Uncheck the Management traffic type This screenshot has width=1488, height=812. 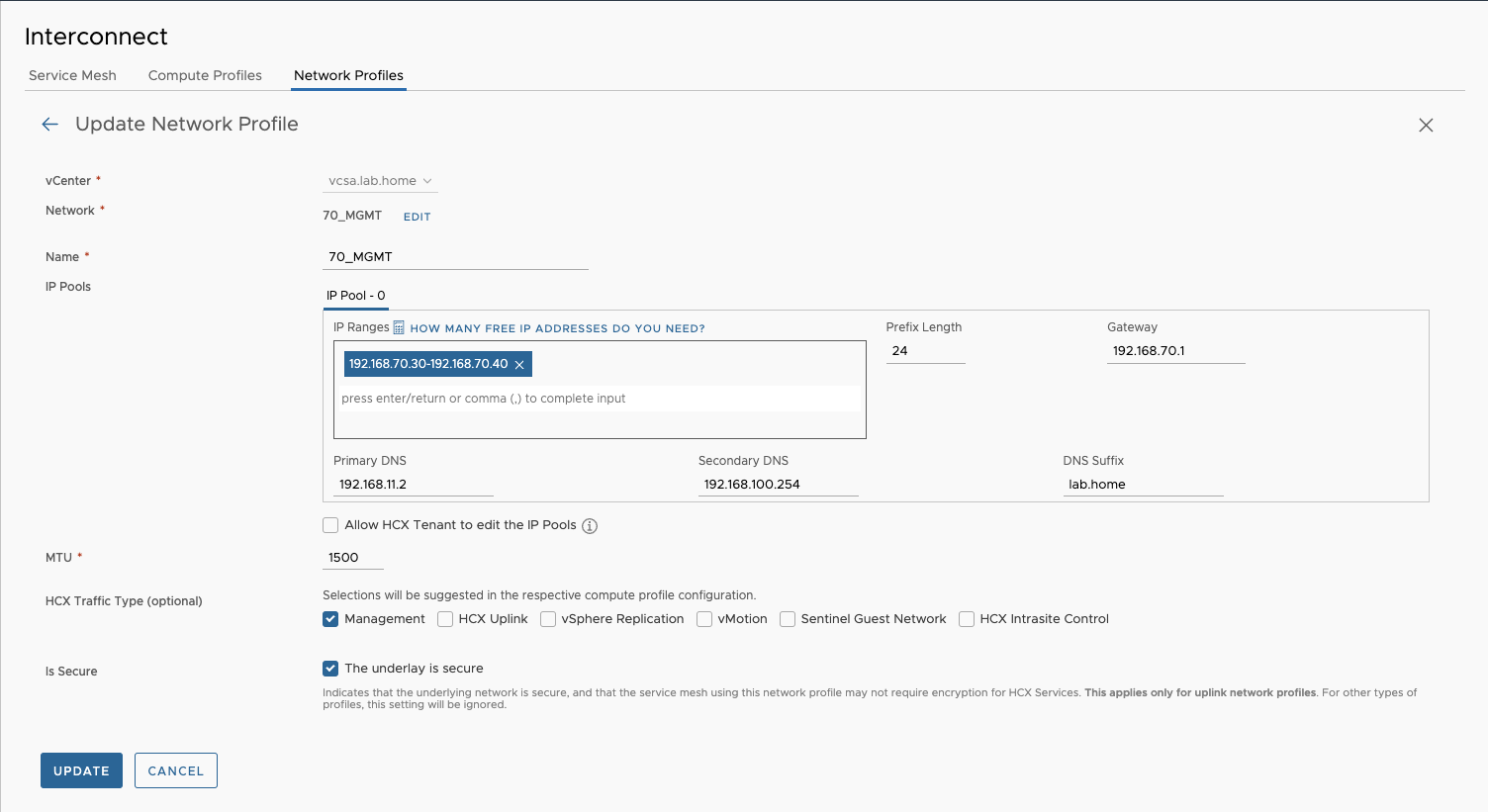coord(329,619)
